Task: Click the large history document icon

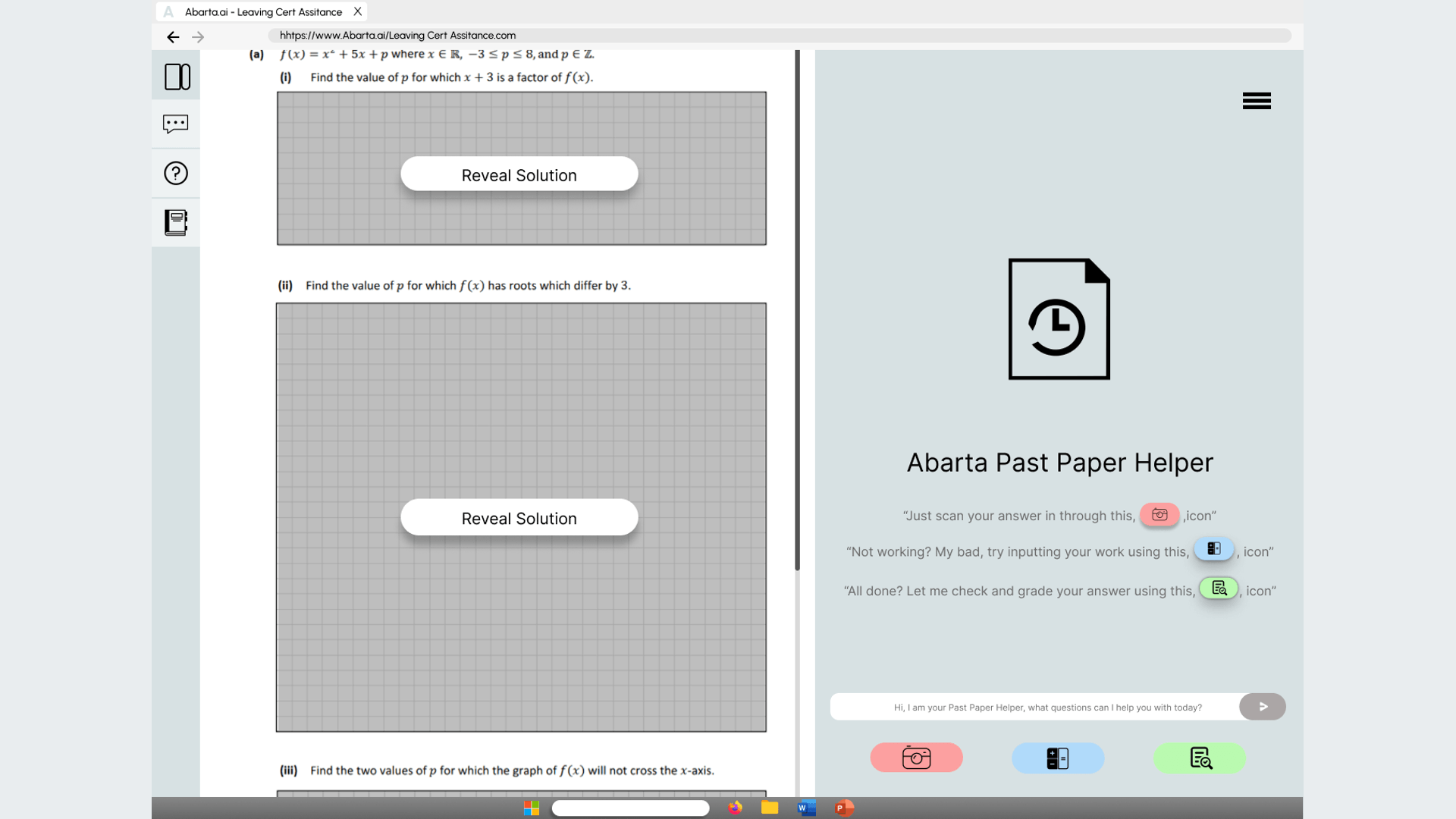Action: (x=1059, y=318)
